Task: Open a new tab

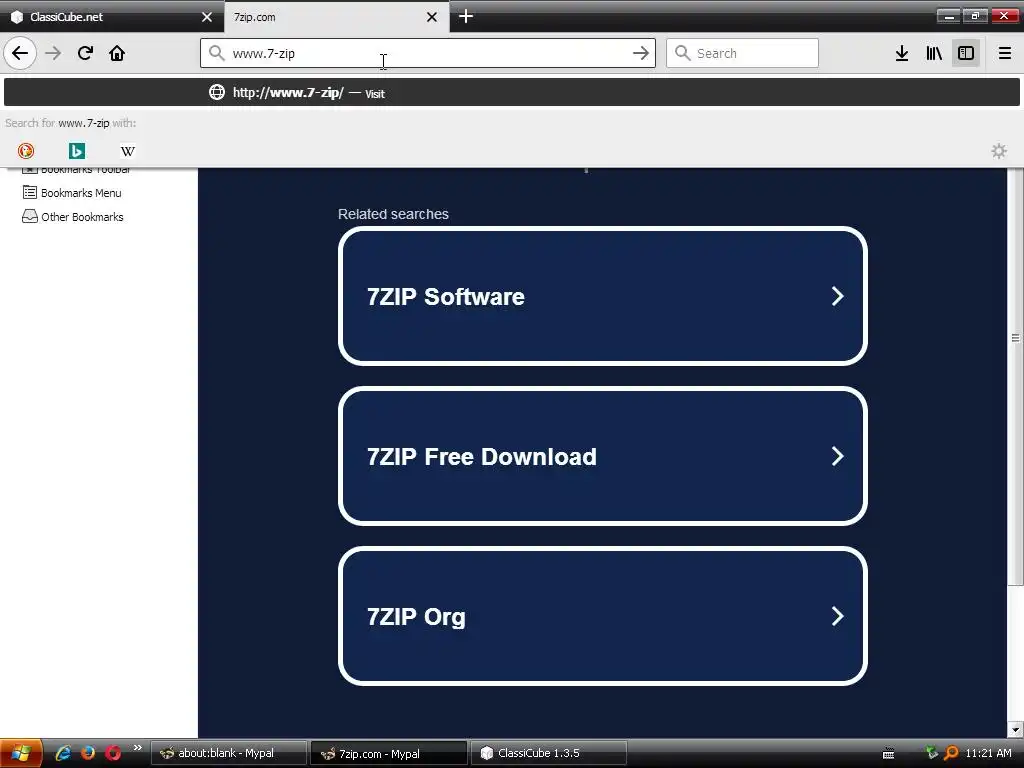Action: pos(466,16)
